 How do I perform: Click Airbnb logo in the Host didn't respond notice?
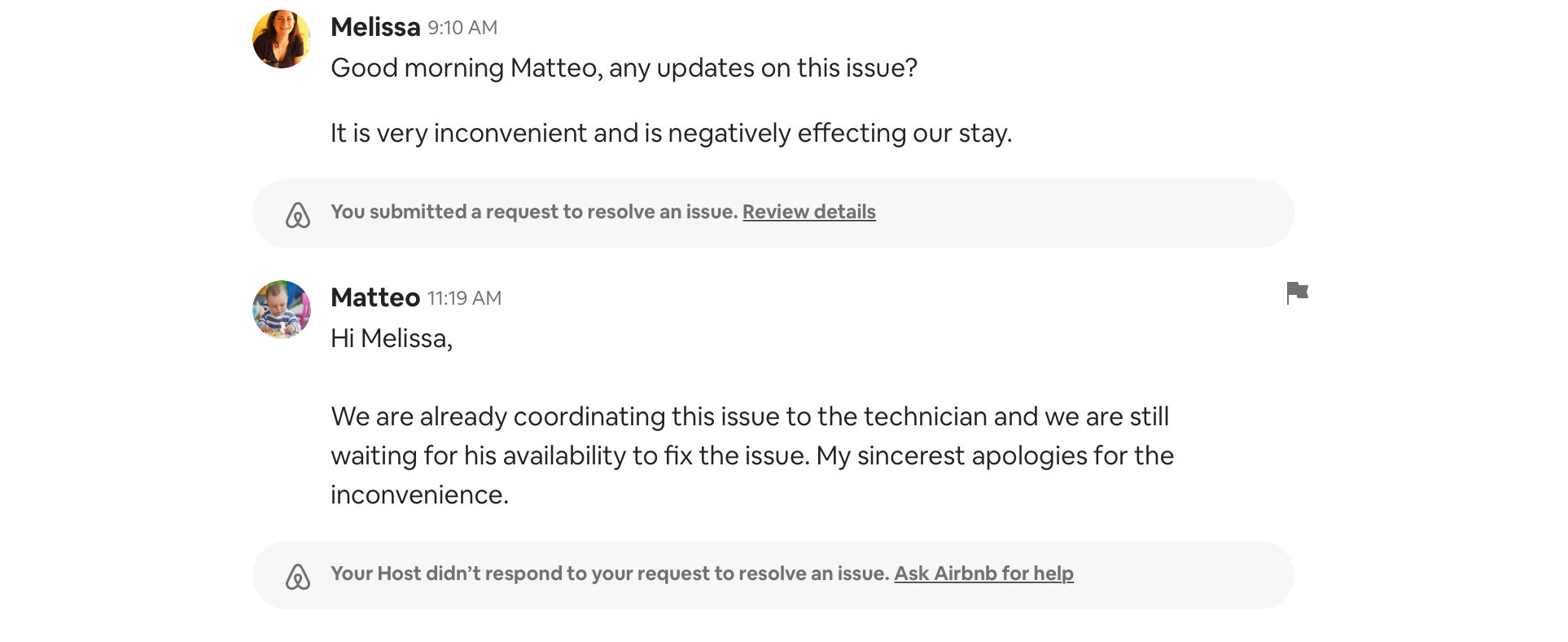298,576
